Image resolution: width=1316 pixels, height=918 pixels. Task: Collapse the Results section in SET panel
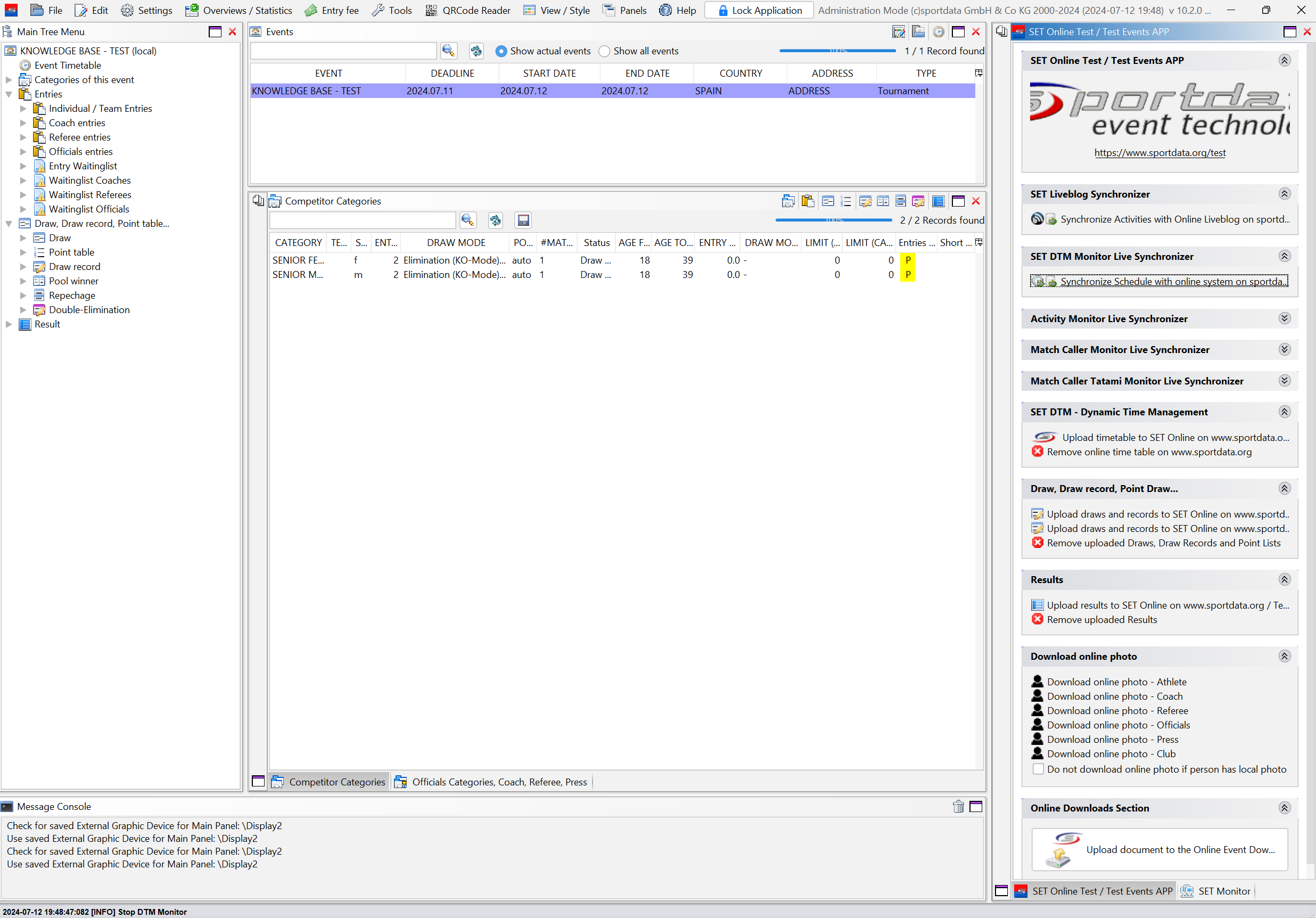tap(1284, 580)
